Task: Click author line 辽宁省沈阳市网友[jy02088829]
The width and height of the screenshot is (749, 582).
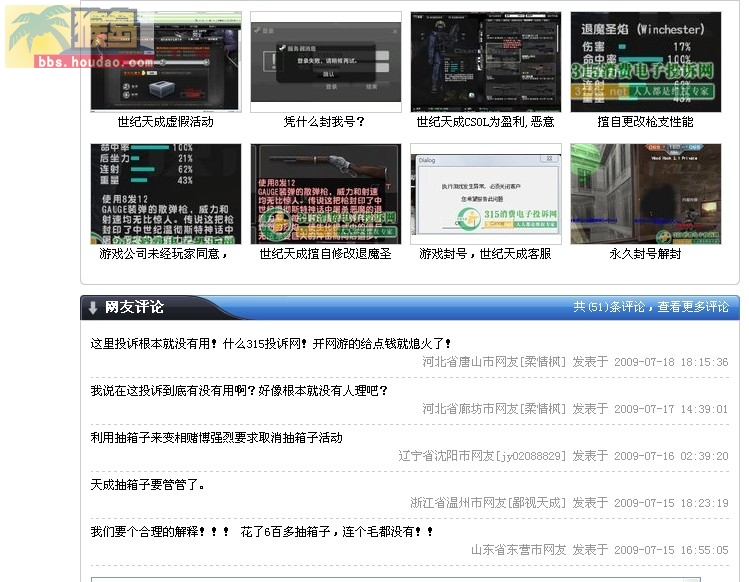Action: [482, 456]
